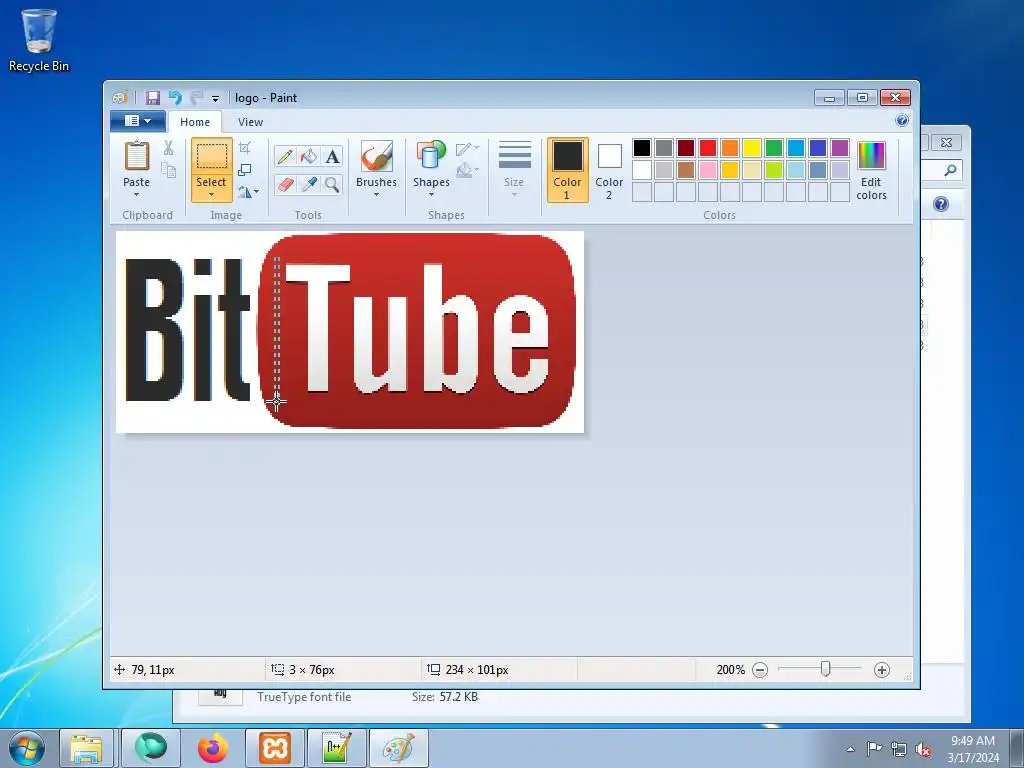Select the Eraser tool
1024x768 pixels.
pos(285,185)
